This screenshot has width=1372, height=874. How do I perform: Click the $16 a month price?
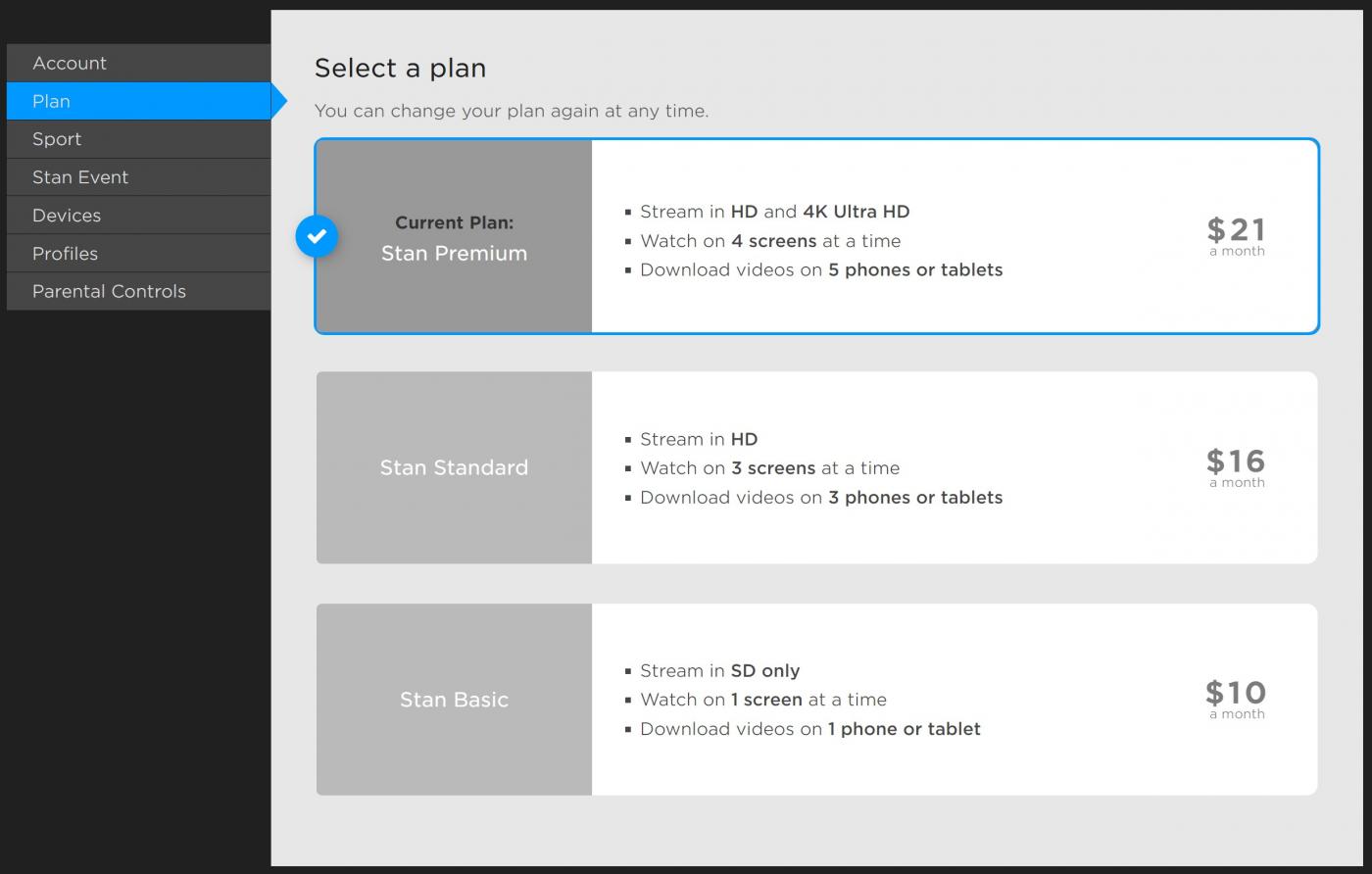1236,466
